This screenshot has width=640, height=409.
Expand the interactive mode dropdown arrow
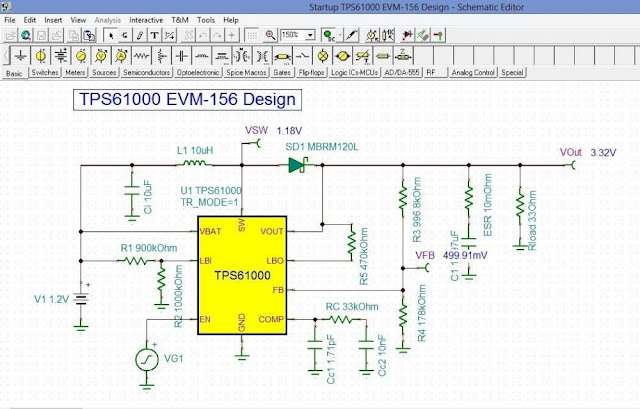pyautogui.click(x=340, y=36)
